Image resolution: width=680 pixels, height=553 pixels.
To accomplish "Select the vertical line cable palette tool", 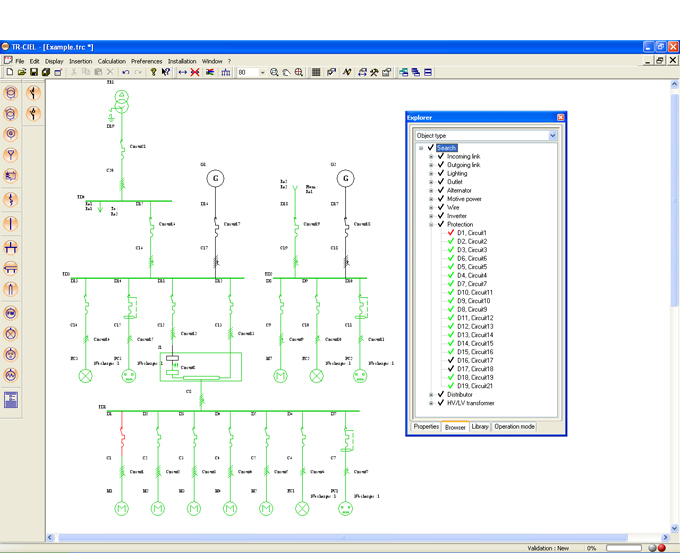I will tap(11, 224).
